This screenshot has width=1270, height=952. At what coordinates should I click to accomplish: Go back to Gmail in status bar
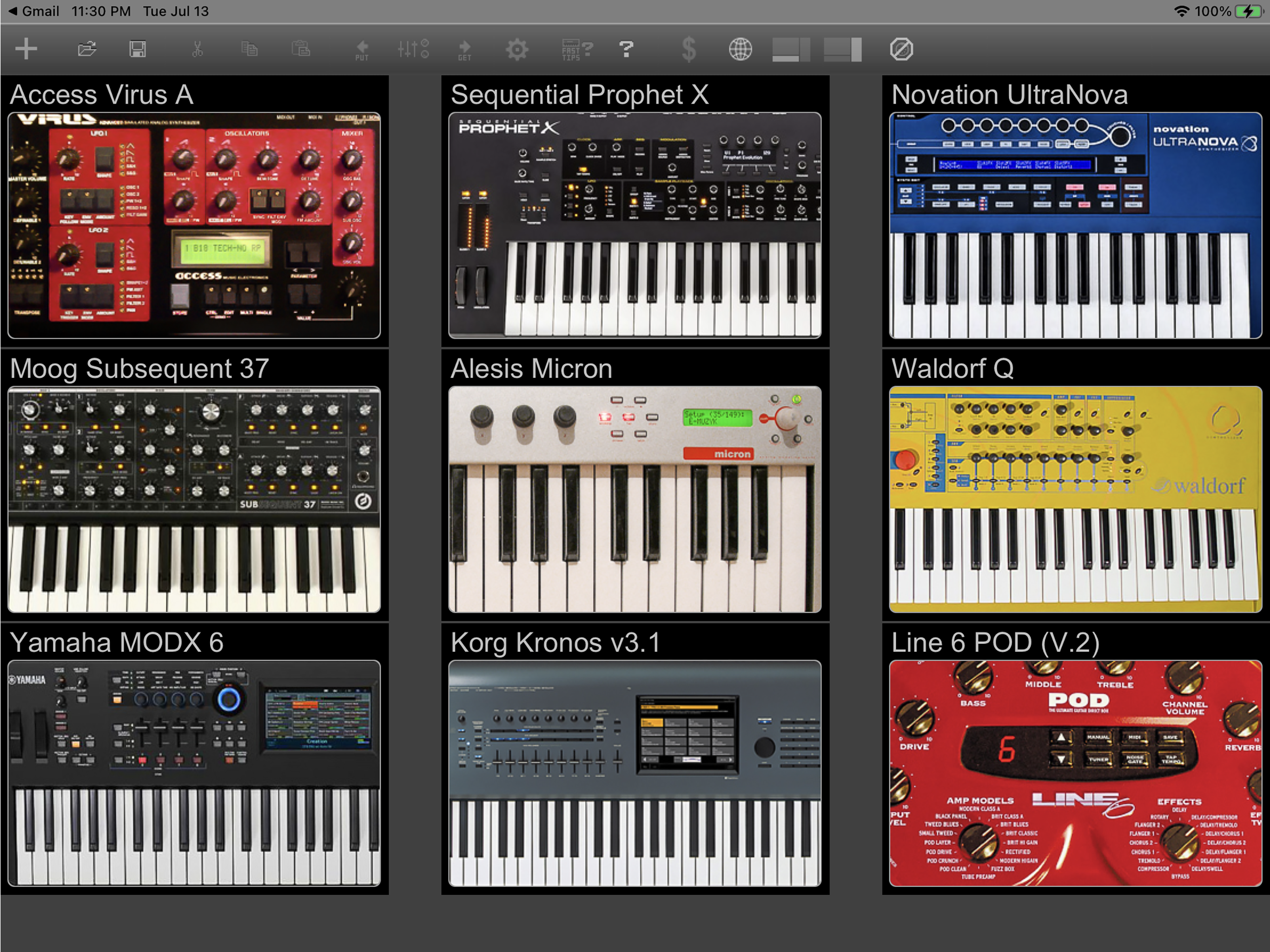[33, 11]
